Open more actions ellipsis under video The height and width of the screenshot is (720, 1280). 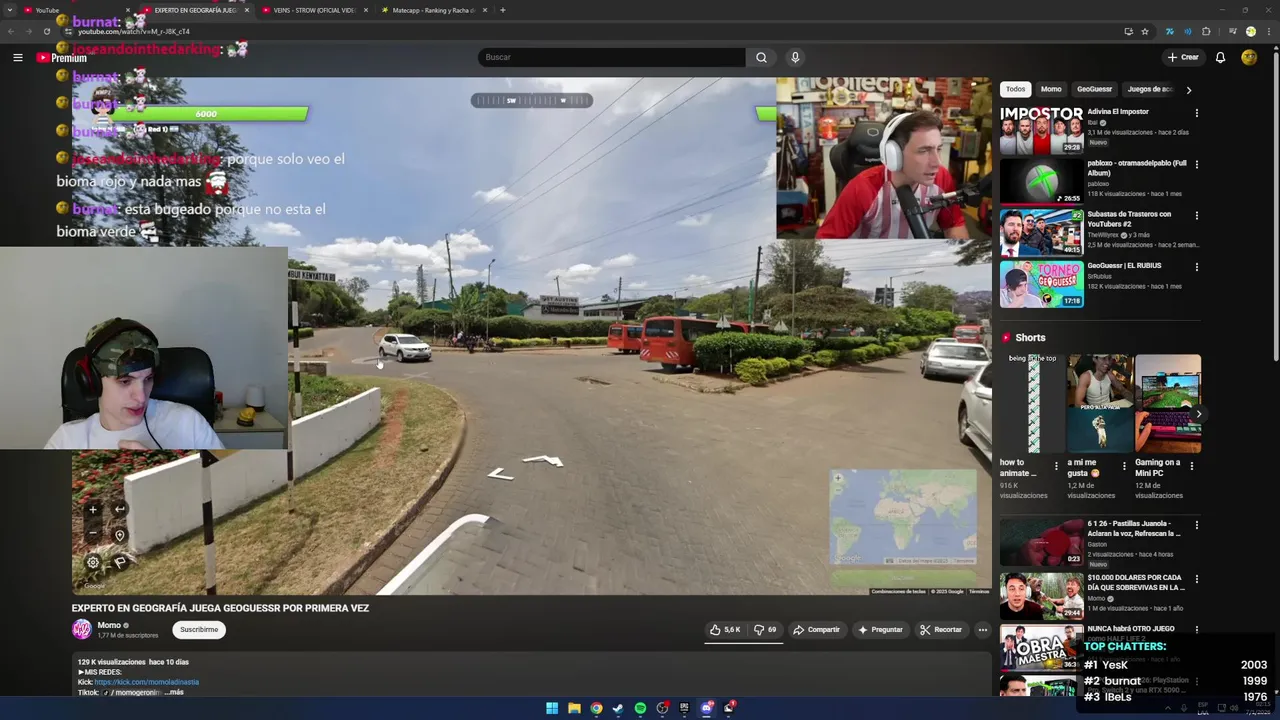(x=982, y=630)
